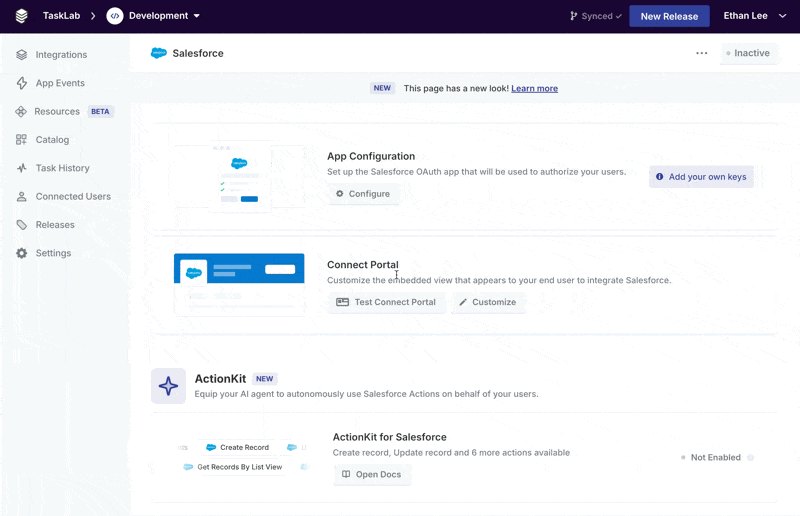Click the window icon on Test Connect Portal
Screen dimensions: 800x516
pos(342,302)
